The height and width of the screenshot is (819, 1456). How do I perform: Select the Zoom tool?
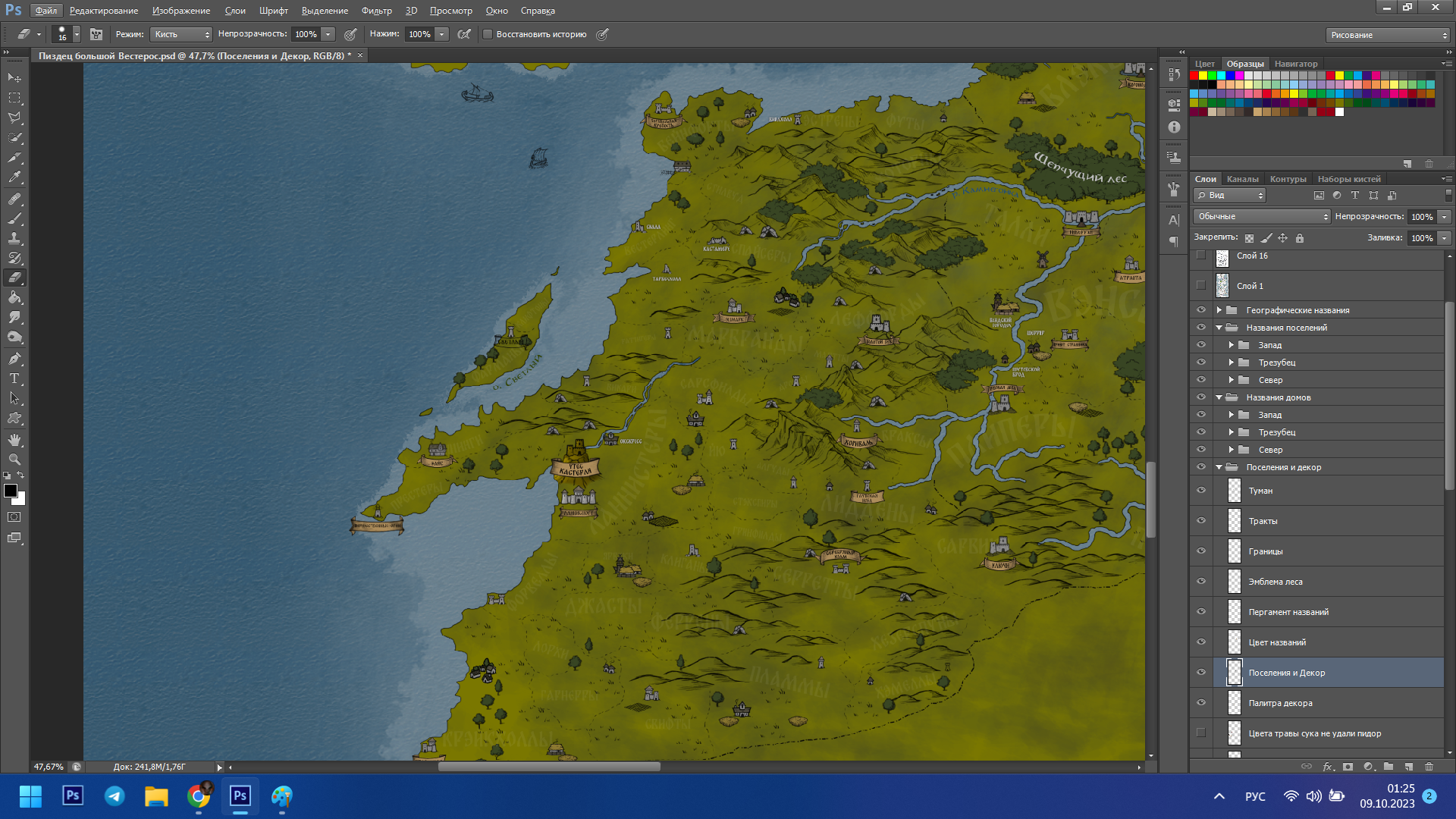(x=14, y=460)
